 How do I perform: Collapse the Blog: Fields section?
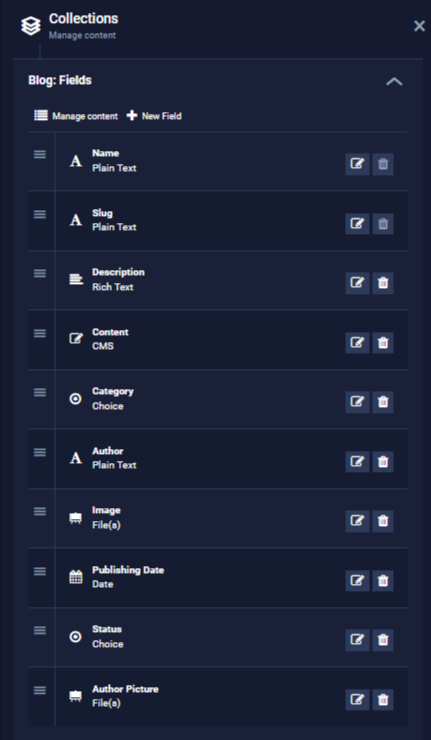(394, 81)
